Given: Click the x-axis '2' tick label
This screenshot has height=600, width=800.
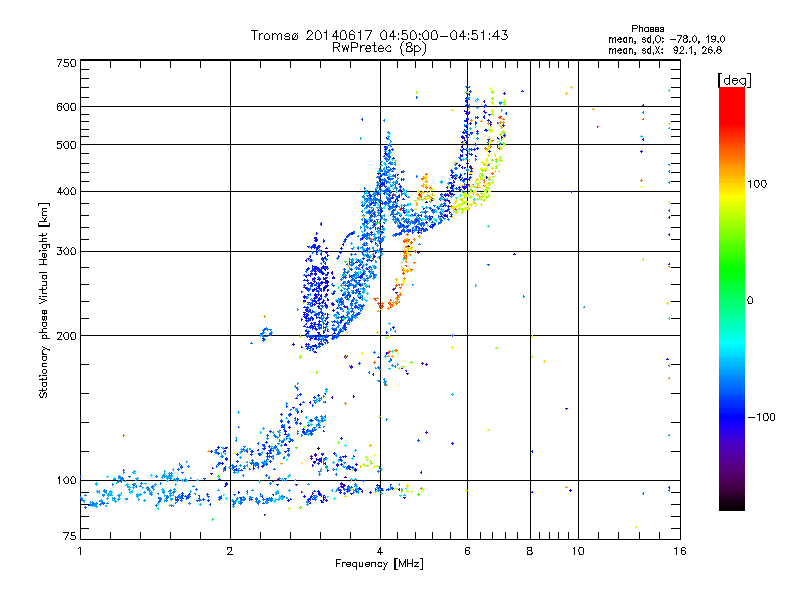Looking at the screenshot, I should tap(230, 551).
